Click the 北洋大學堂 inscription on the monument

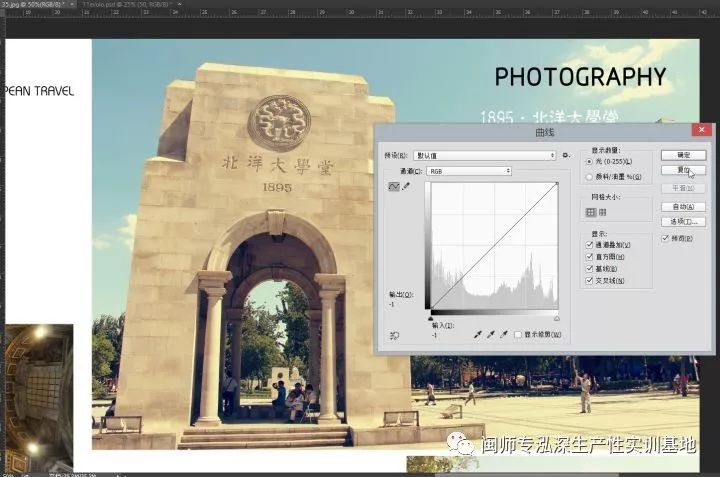coord(277,165)
